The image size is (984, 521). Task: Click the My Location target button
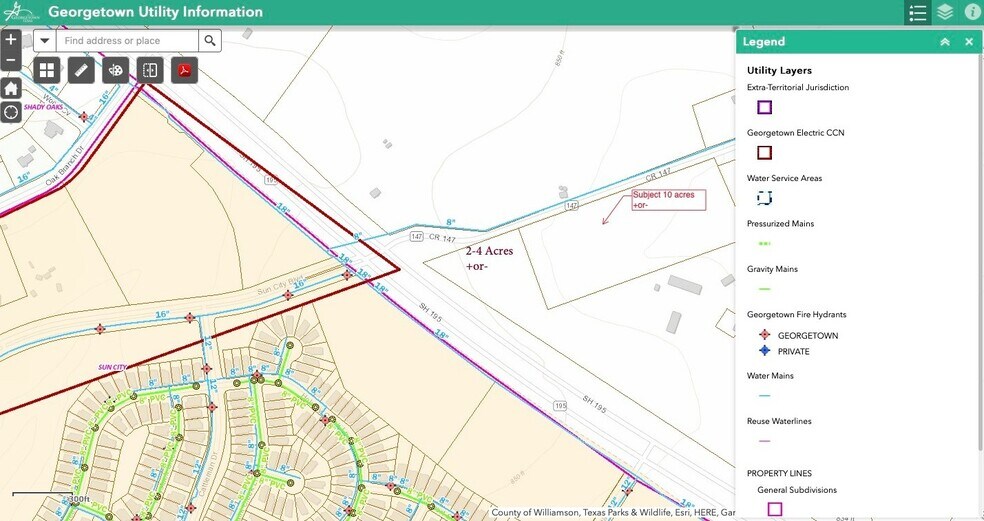(11, 112)
